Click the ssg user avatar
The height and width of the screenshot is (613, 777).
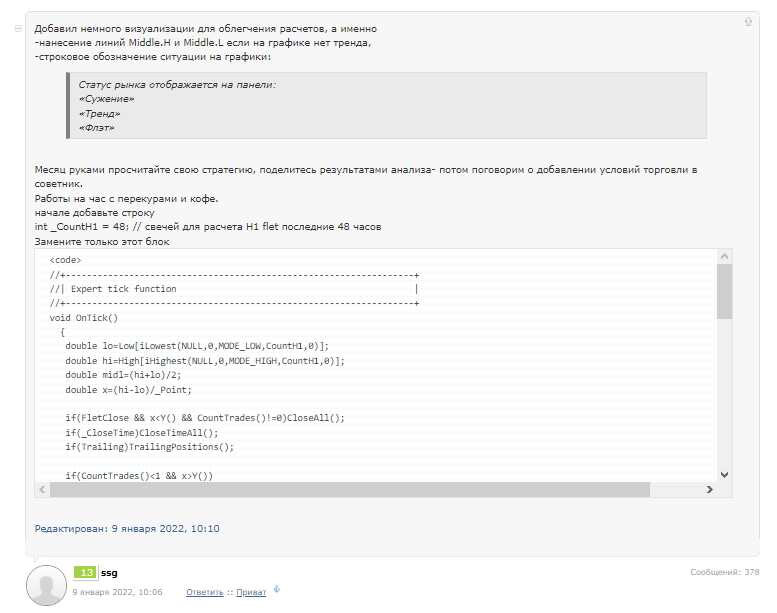[45, 585]
